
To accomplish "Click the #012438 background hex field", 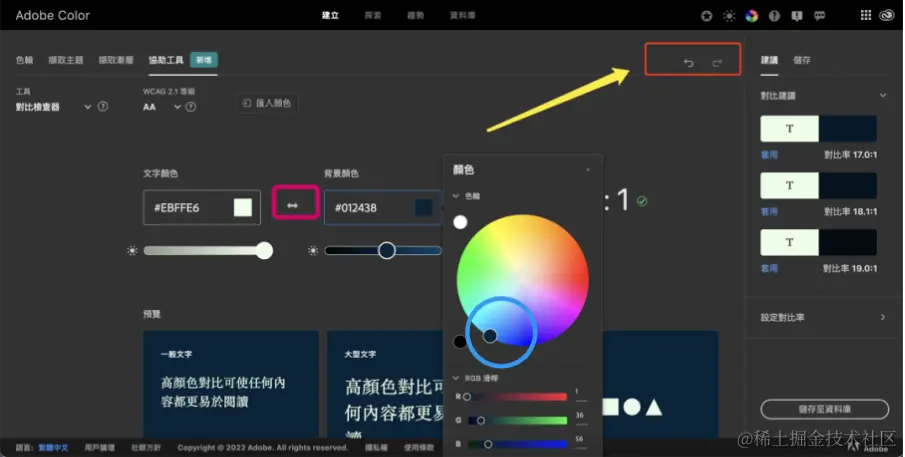I will (383, 208).
